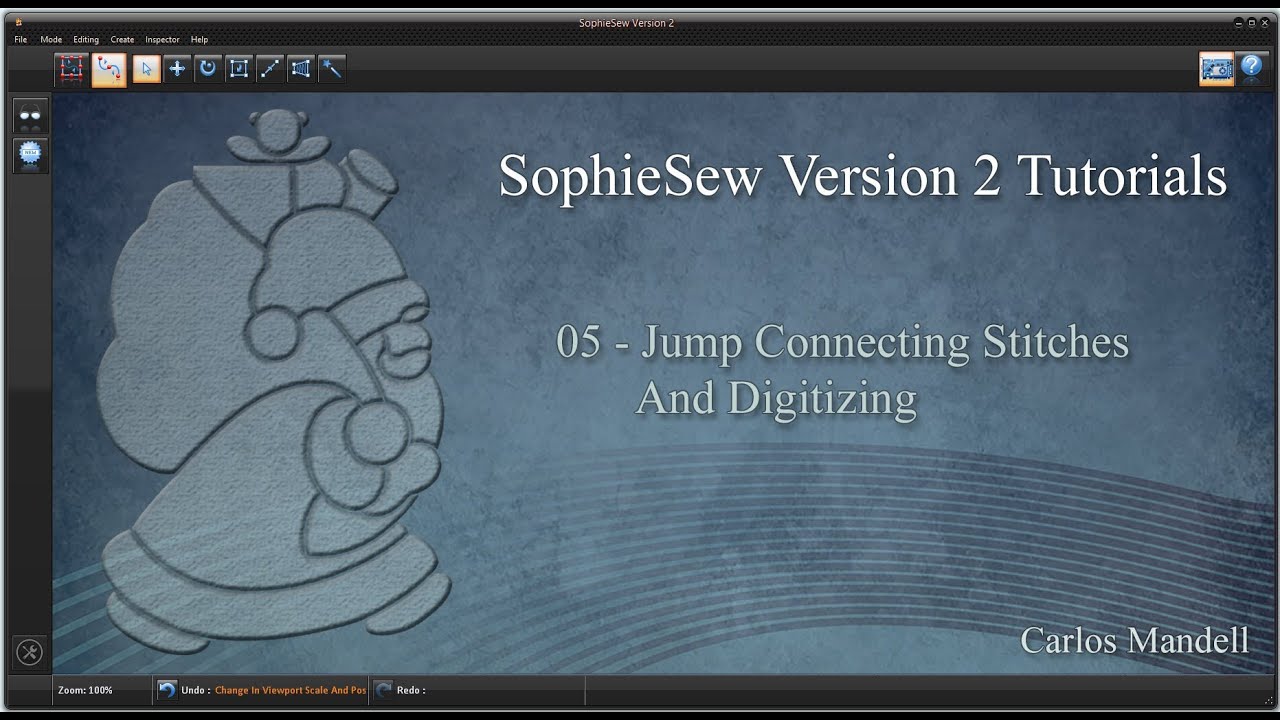Image resolution: width=1280 pixels, height=720 pixels.
Task: Select the diagonal line stretch tool
Action: click(270, 69)
